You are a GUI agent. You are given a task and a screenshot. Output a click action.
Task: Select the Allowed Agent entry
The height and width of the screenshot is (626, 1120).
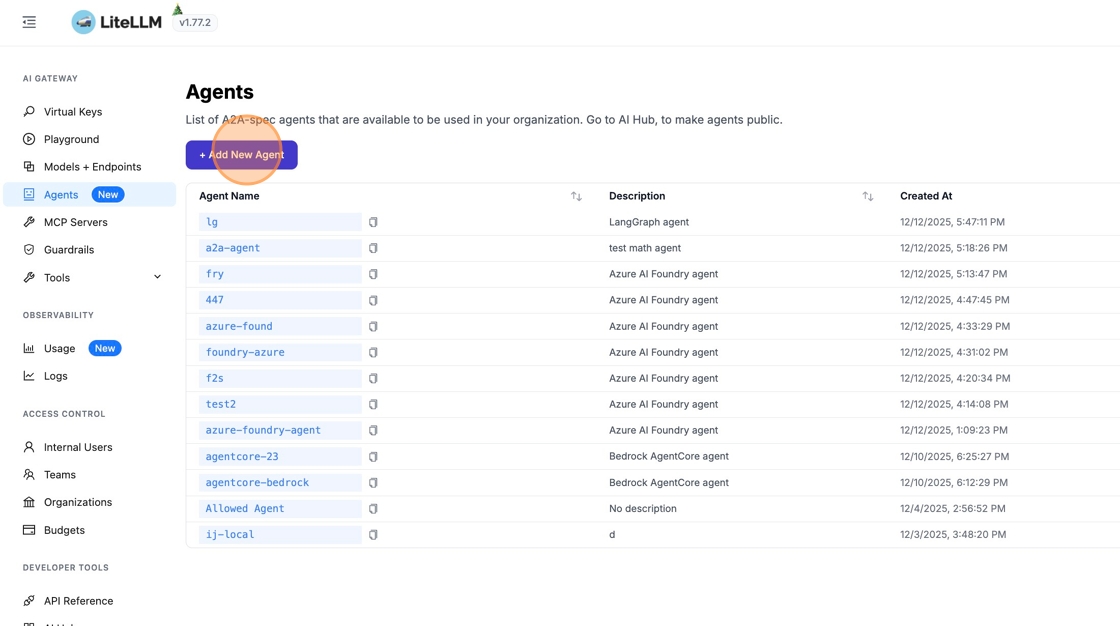tap(245, 509)
